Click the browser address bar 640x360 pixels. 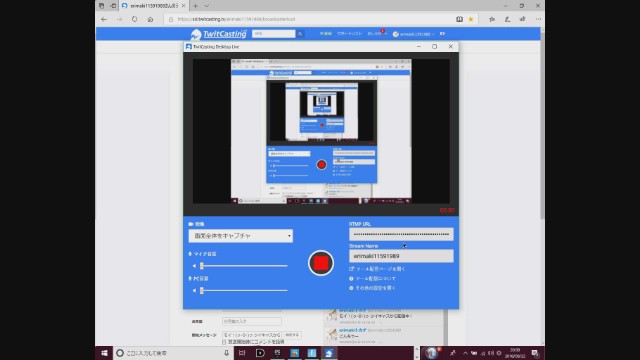[x=310, y=19]
